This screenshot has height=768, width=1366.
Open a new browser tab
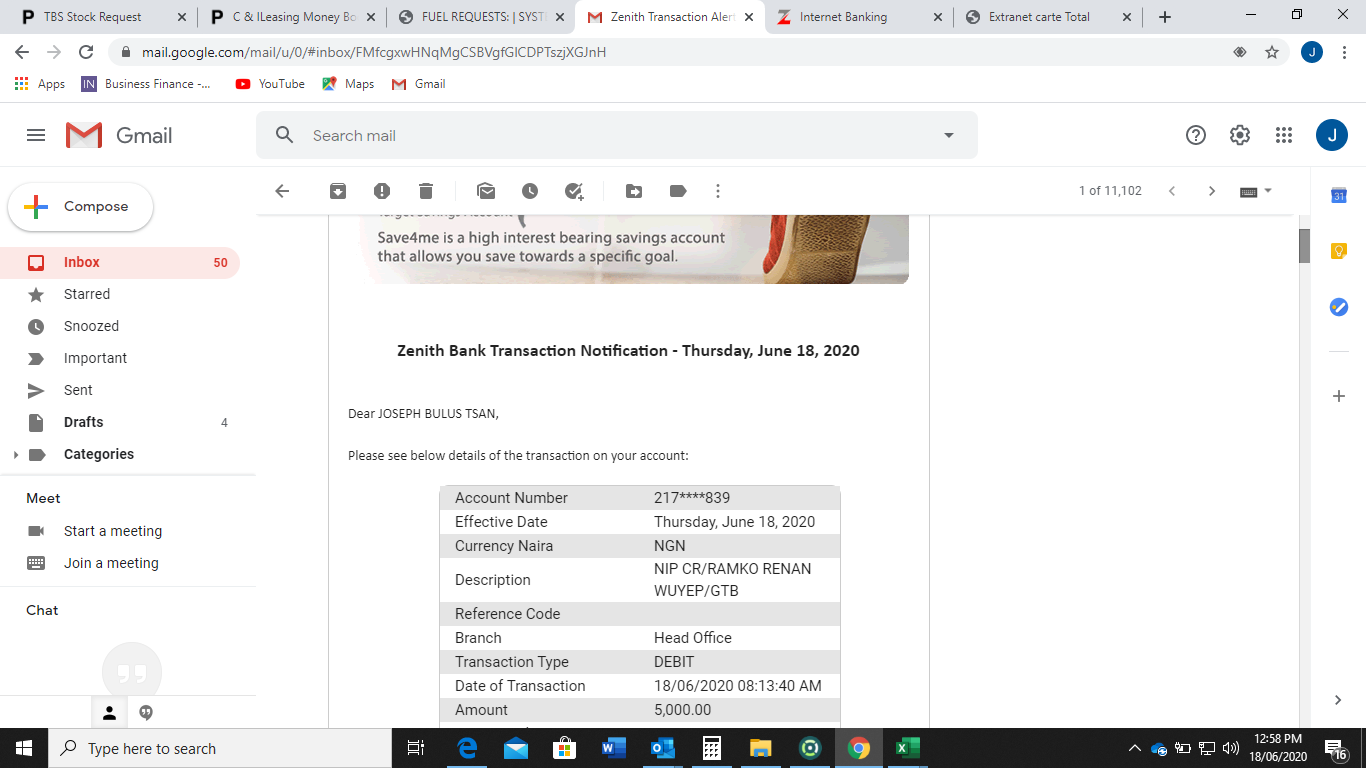pos(1165,17)
